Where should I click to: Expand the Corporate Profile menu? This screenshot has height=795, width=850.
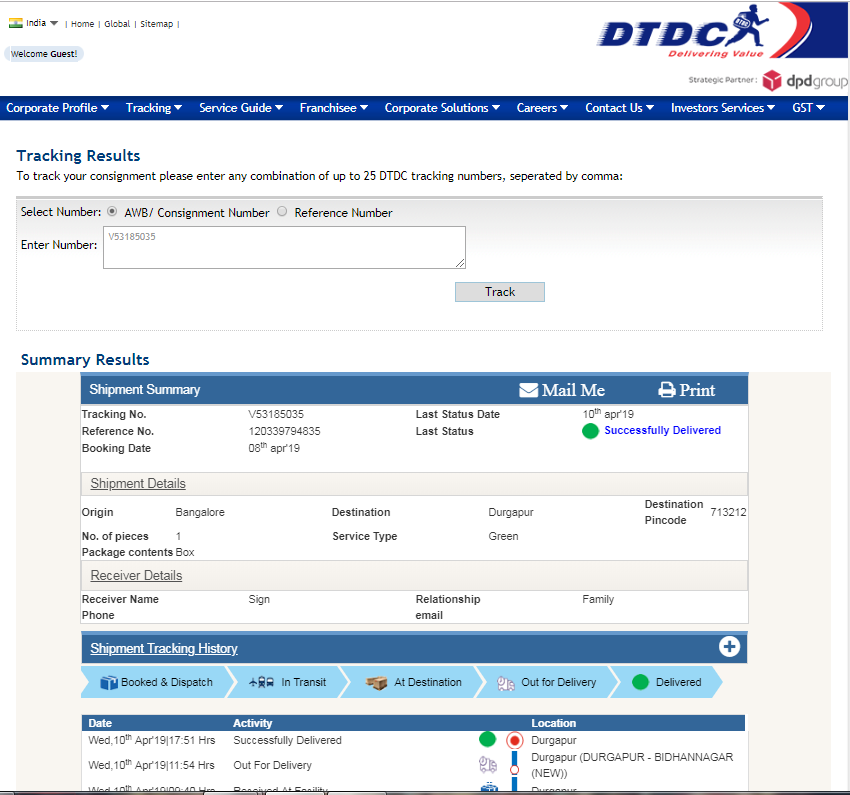57,108
